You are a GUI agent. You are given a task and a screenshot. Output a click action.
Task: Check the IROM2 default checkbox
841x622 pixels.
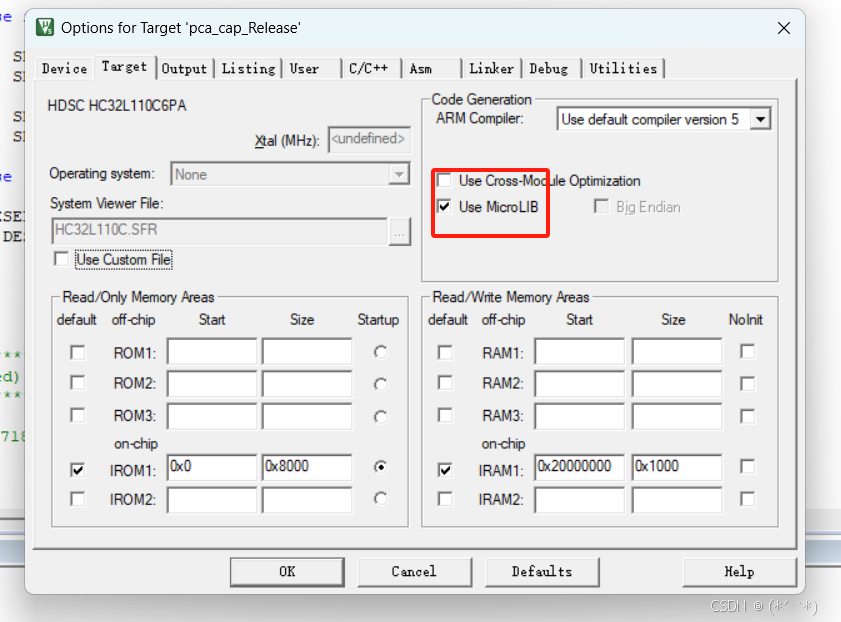coord(77,499)
